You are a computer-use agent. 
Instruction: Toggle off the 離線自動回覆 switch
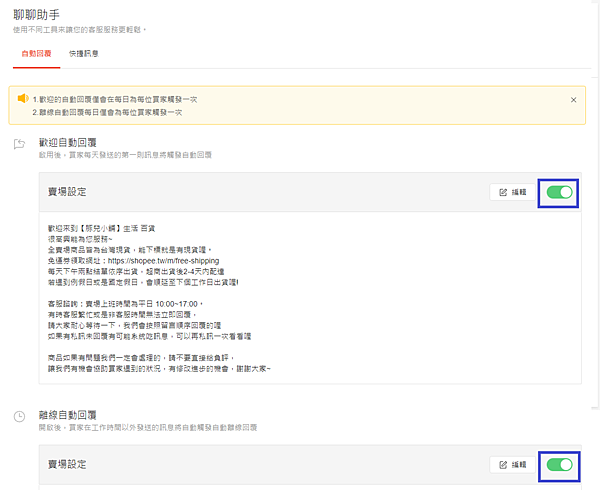pos(559,465)
